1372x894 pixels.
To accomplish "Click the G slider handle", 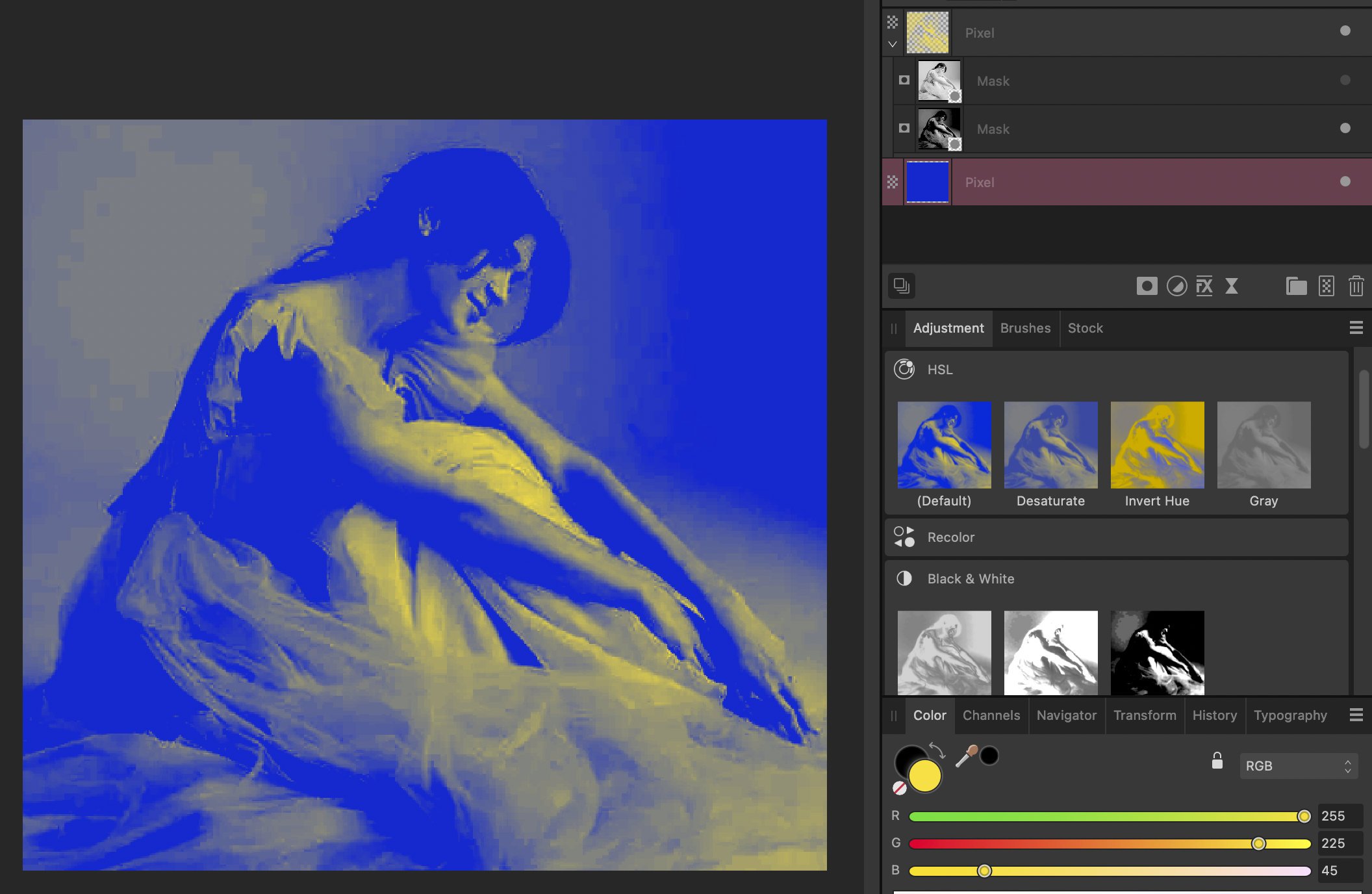I will coord(1258,844).
